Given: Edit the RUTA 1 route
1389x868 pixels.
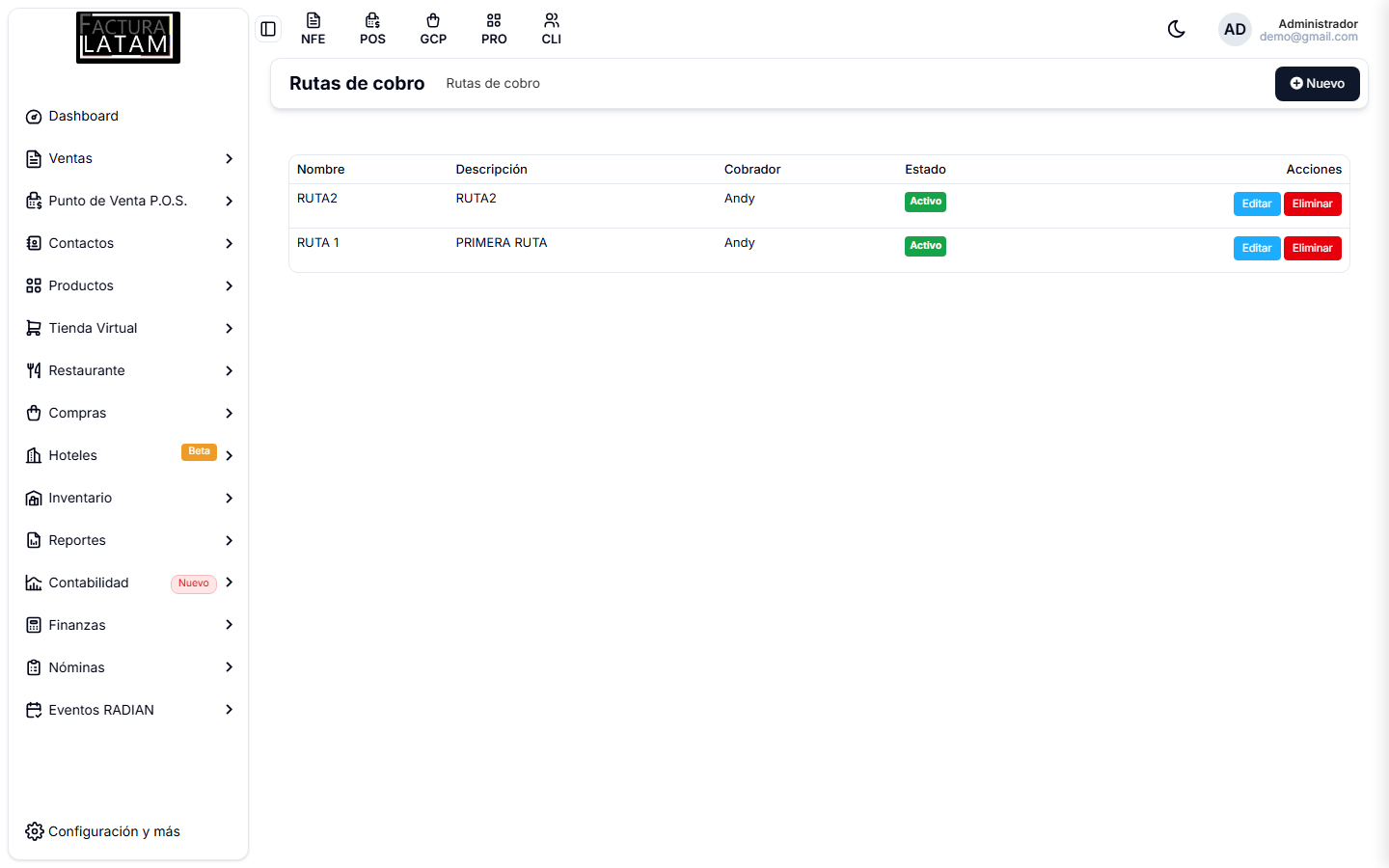Looking at the screenshot, I should pos(1257,249).
